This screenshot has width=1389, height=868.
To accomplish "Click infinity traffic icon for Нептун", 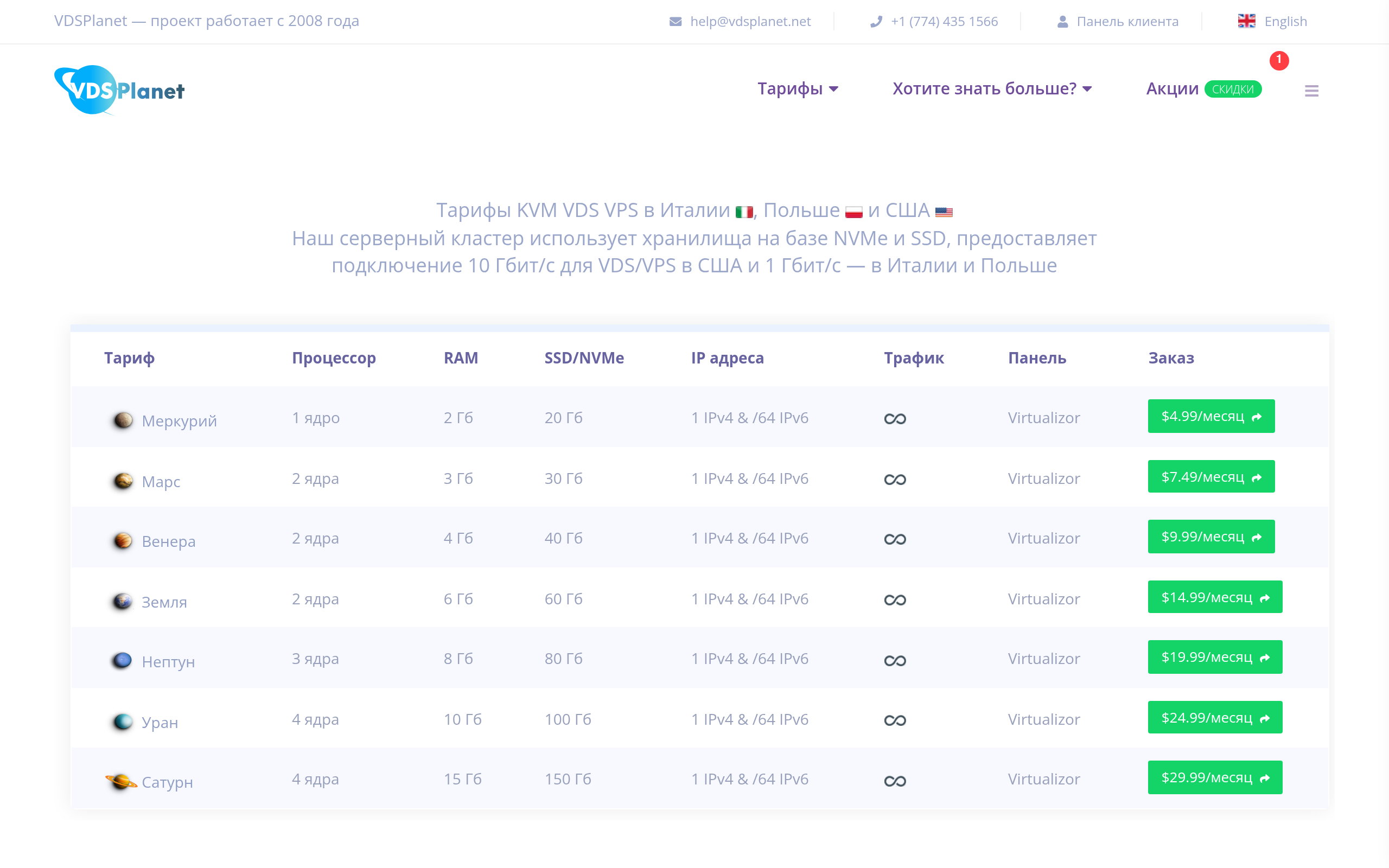I will pyautogui.click(x=895, y=660).
